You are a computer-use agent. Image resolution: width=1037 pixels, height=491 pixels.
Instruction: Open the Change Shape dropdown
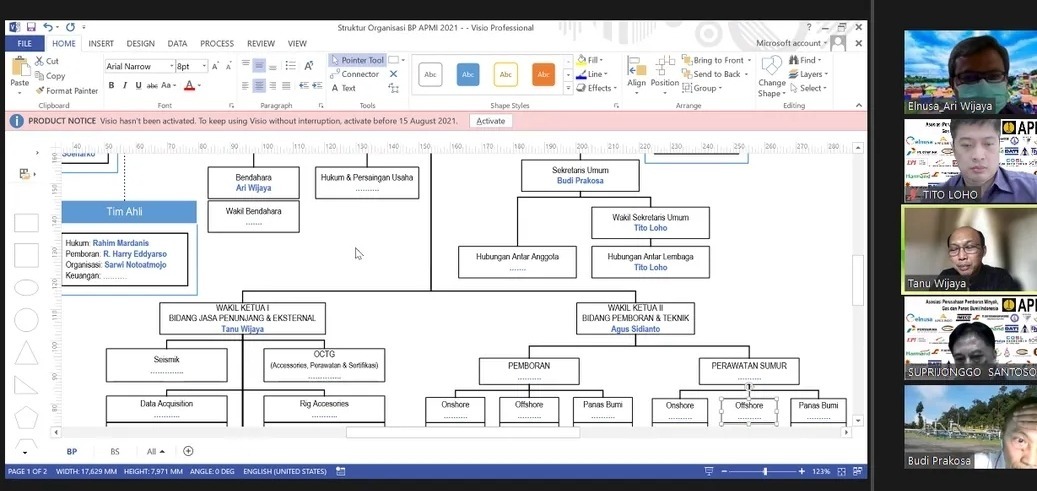click(771, 77)
